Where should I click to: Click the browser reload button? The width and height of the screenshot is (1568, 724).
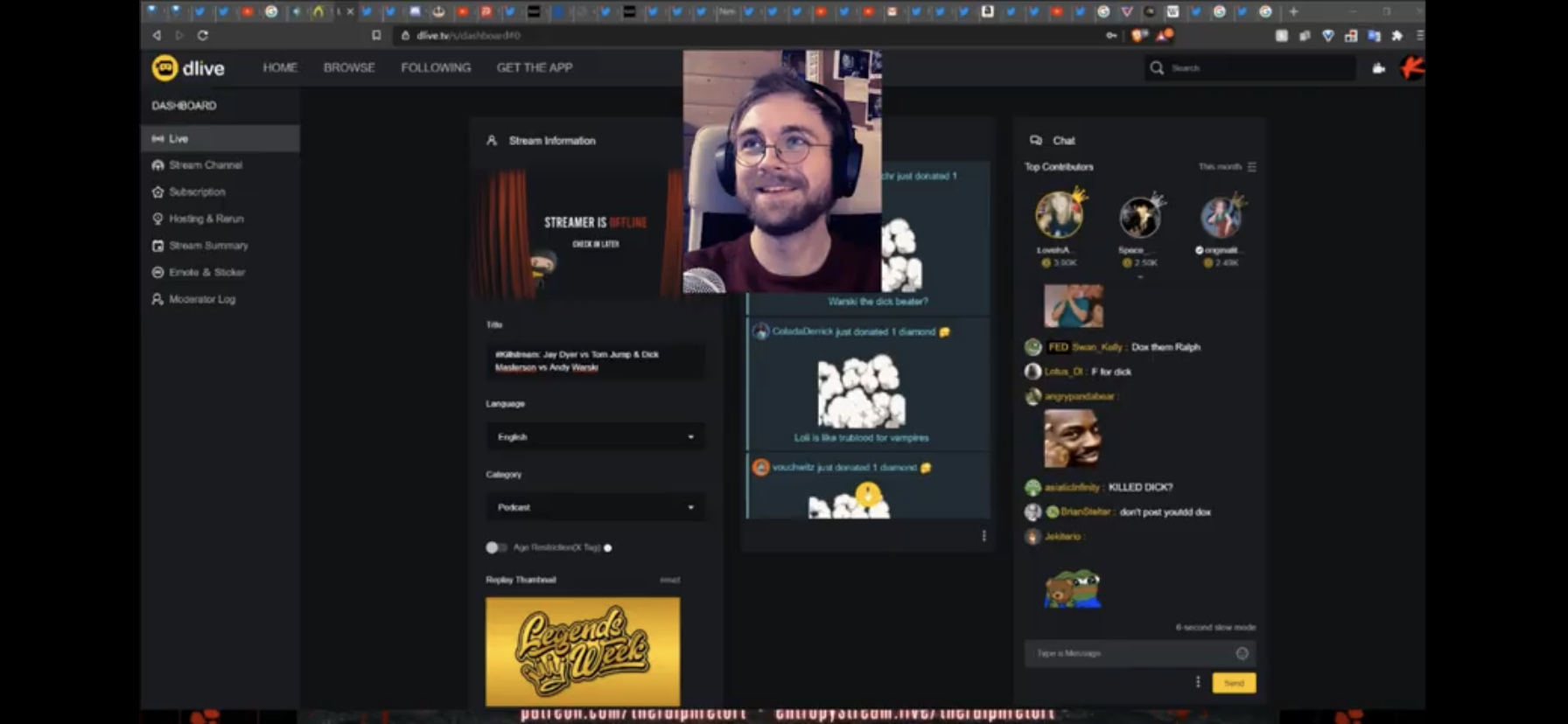click(202, 35)
